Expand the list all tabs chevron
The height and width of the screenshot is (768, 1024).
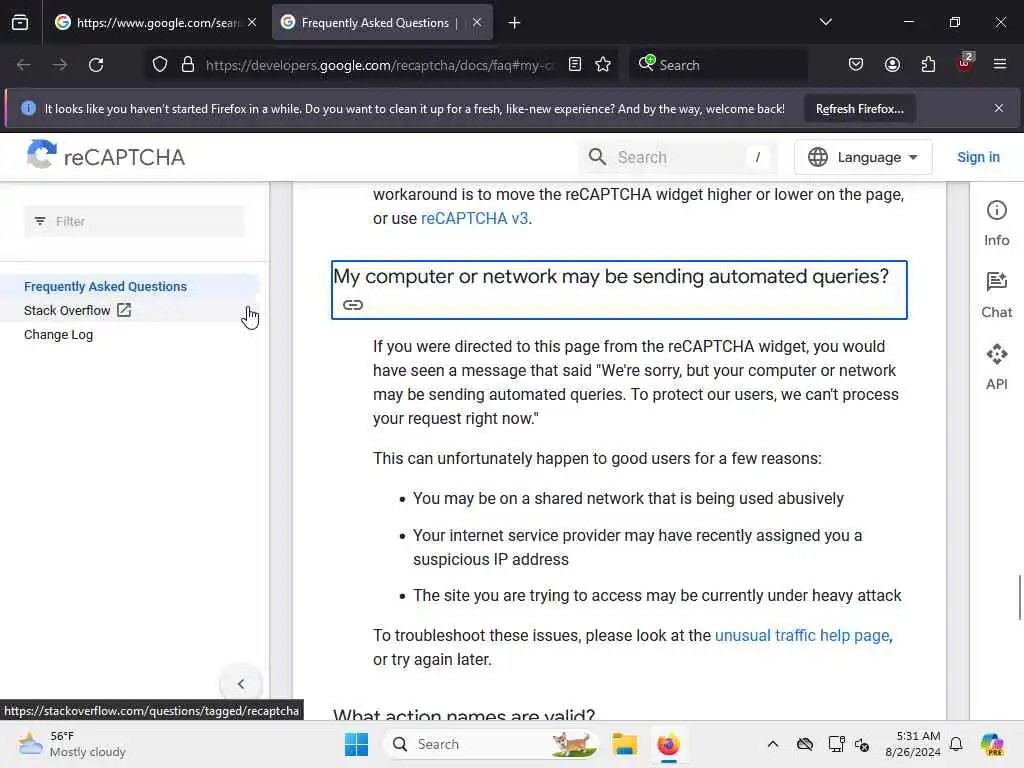coord(825,22)
